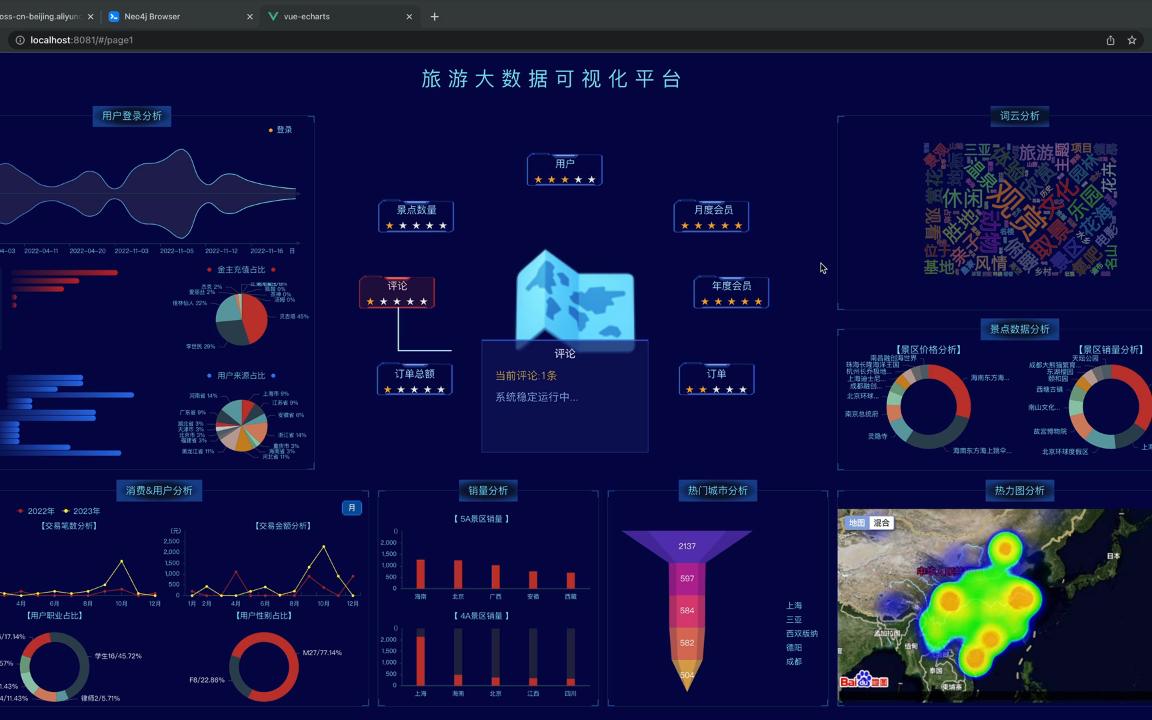This screenshot has height=720, width=1152.
Task: Open the 月 period selector
Action: point(352,507)
